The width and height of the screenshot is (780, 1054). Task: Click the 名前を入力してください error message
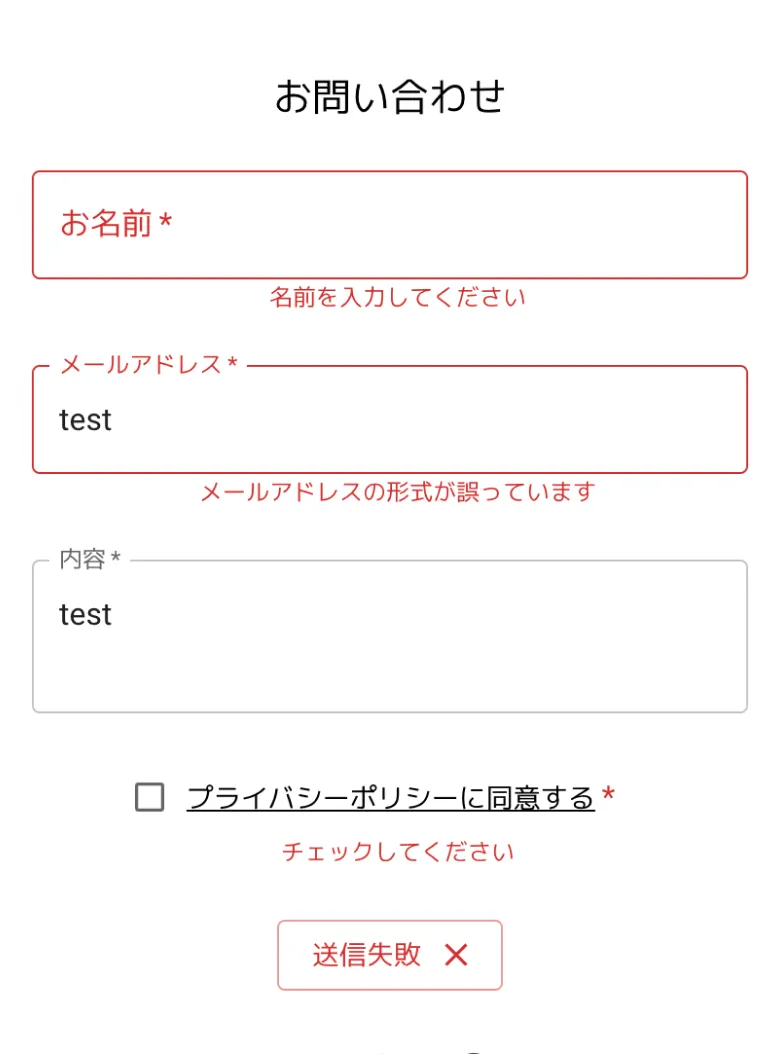tap(397, 296)
